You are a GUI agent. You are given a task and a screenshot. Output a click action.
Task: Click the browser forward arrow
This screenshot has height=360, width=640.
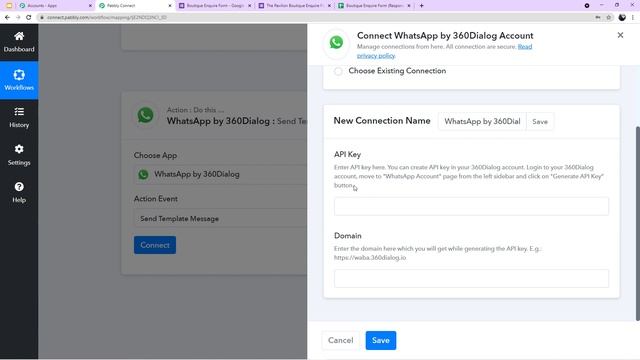coord(18,18)
